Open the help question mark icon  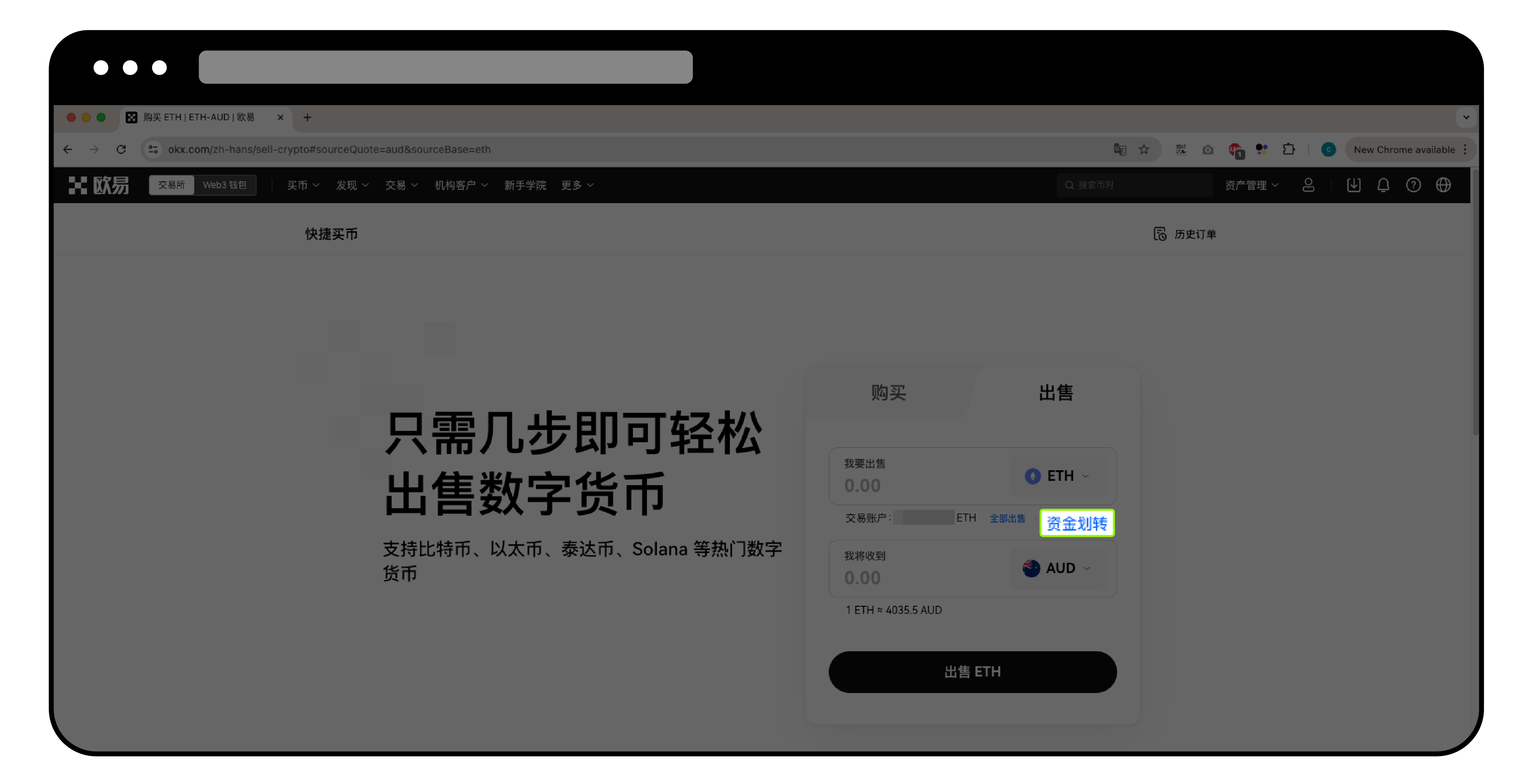tap(1413, 186)
